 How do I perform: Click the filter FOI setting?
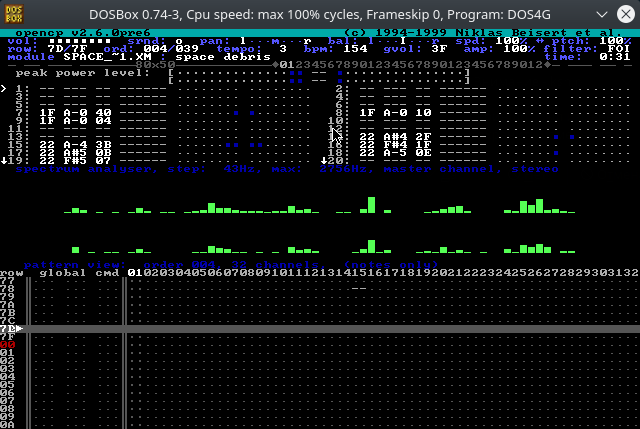tap(620, 49)
